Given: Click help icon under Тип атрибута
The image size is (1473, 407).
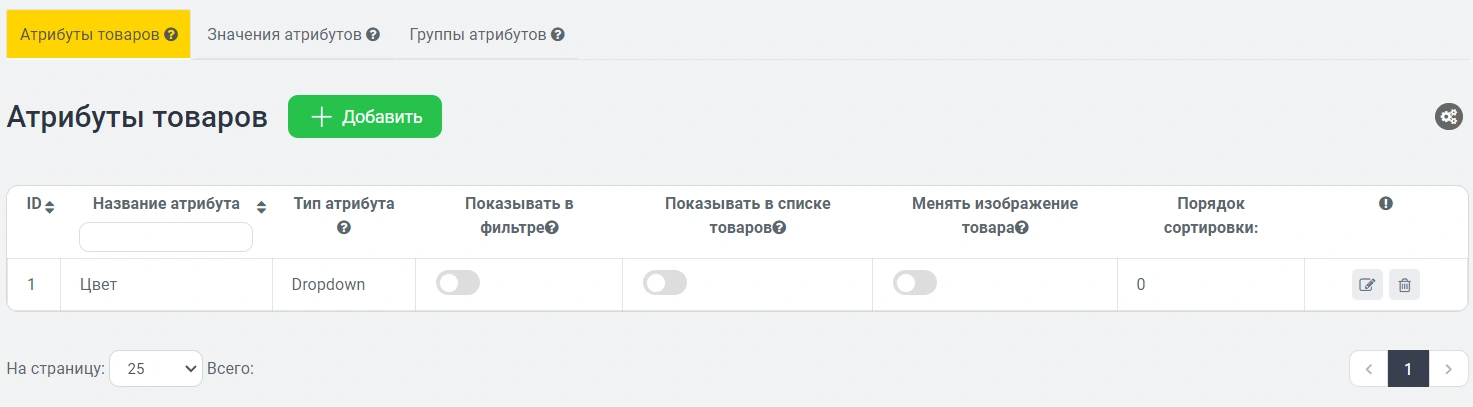Looking at the screenshot, I should click(344, 228).
